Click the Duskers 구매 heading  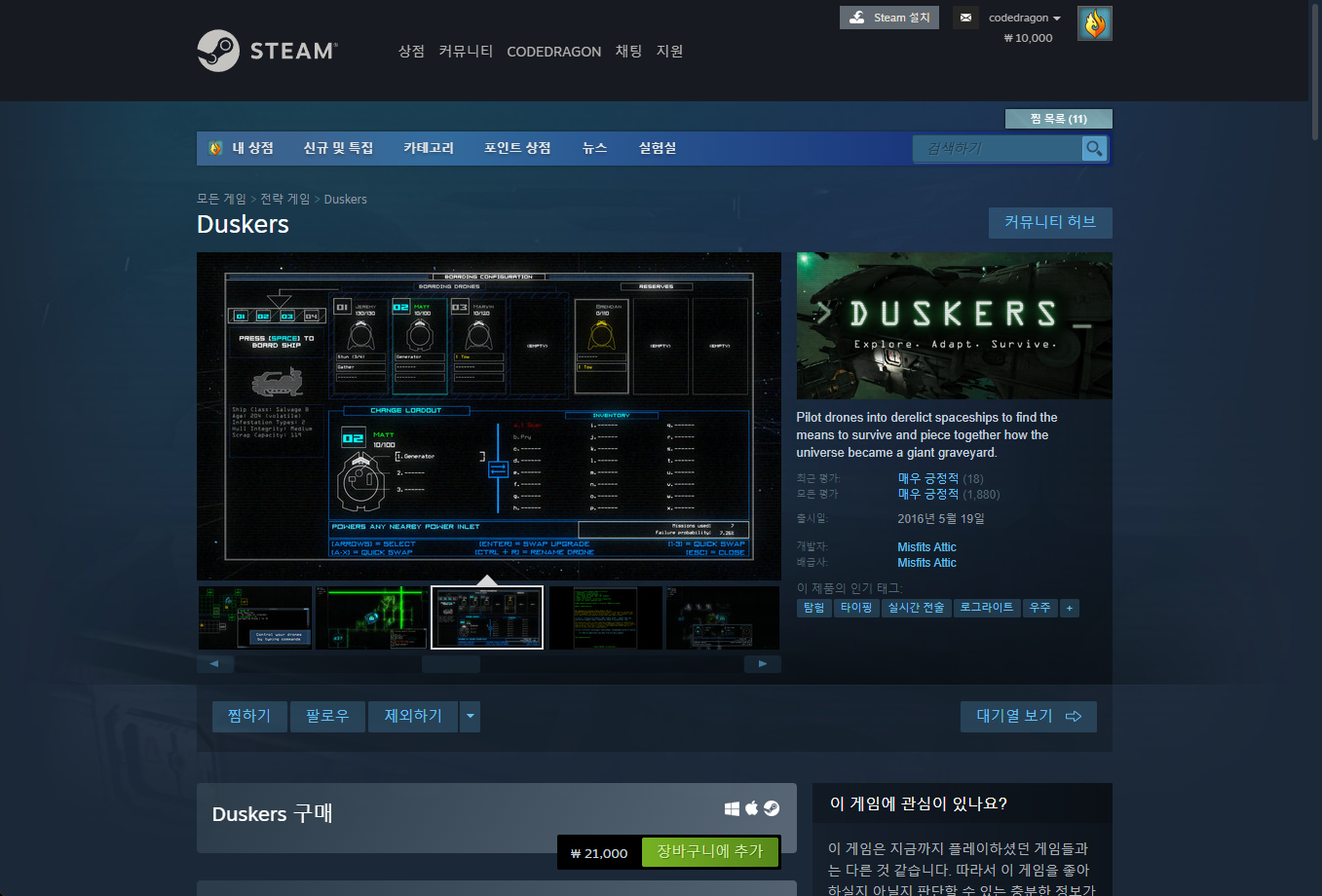point(272,814)
